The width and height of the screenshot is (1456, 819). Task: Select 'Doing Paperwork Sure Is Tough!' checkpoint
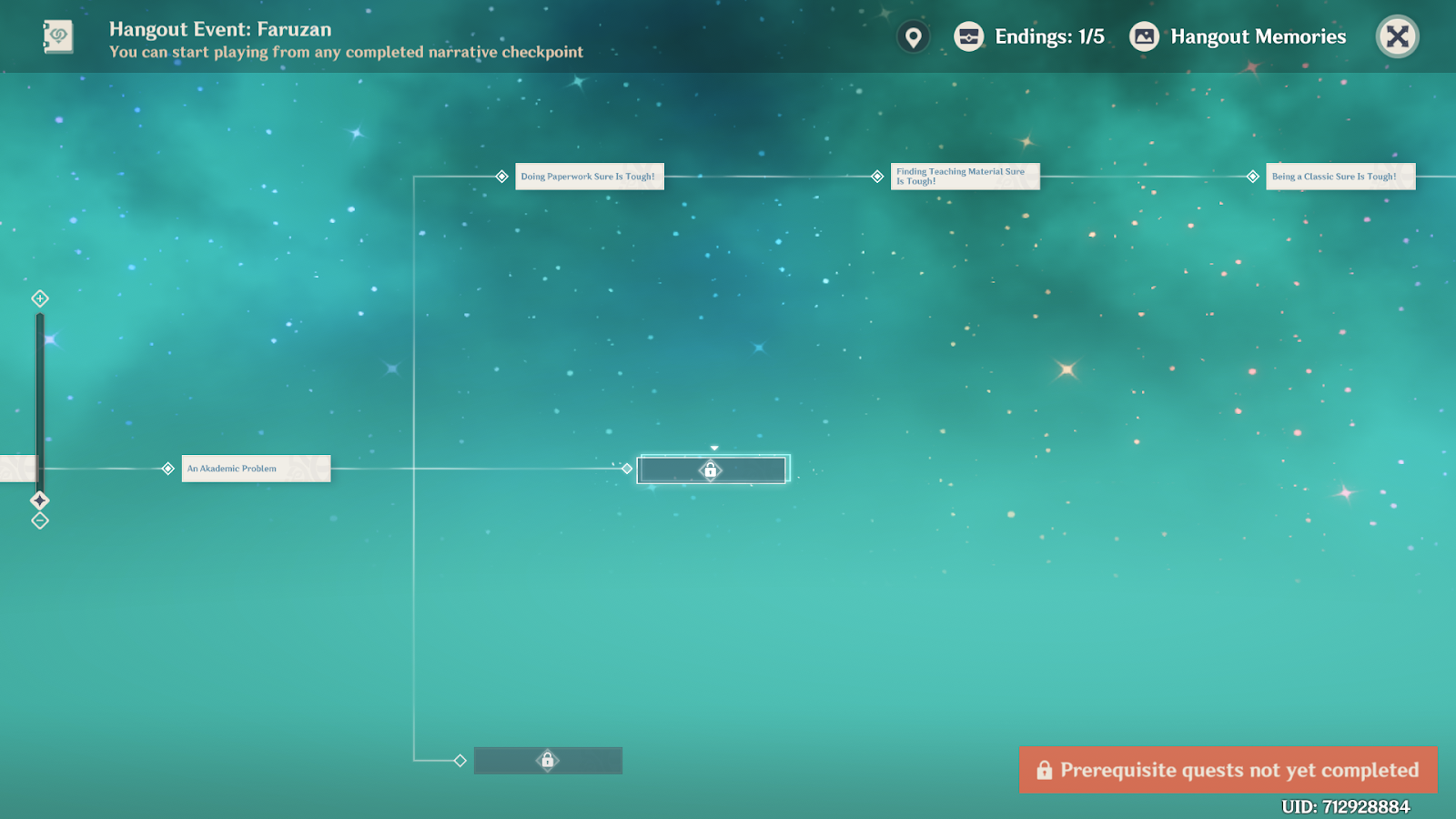pyautogui.click(x=590, y=177)
